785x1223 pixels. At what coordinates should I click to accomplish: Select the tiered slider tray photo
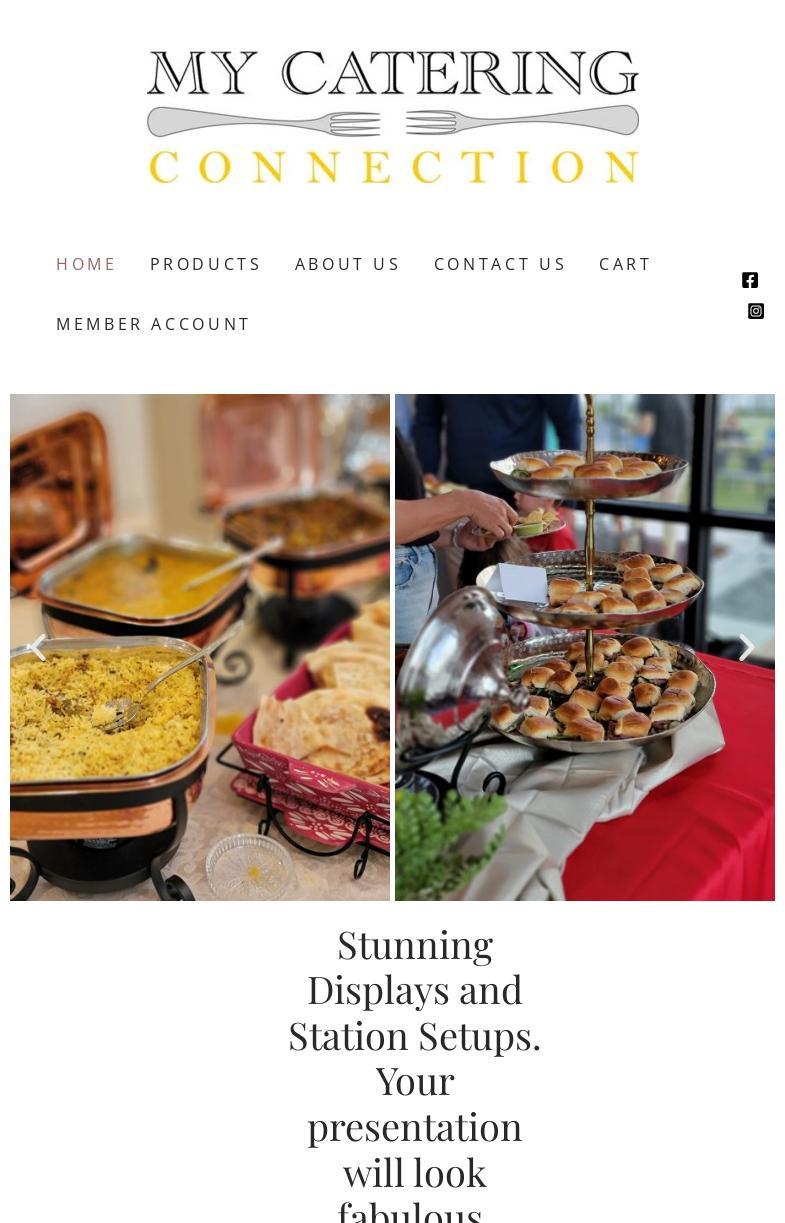click(x=585, y=647)
